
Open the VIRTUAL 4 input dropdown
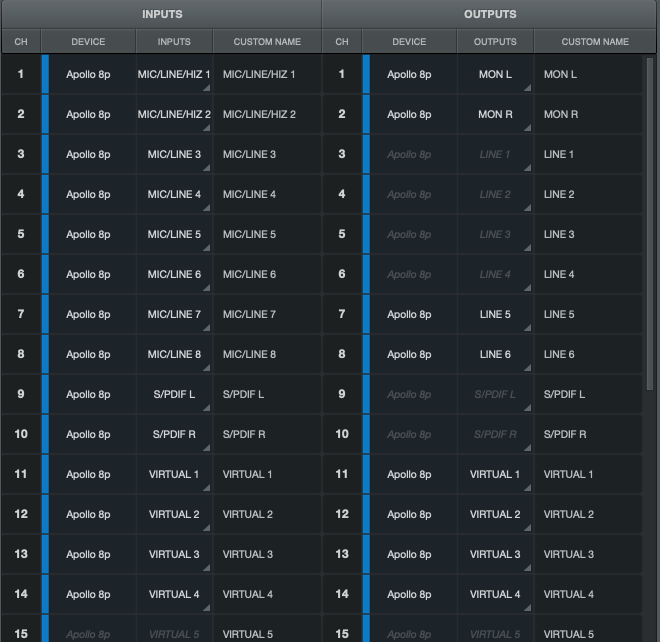click(174, 594)
